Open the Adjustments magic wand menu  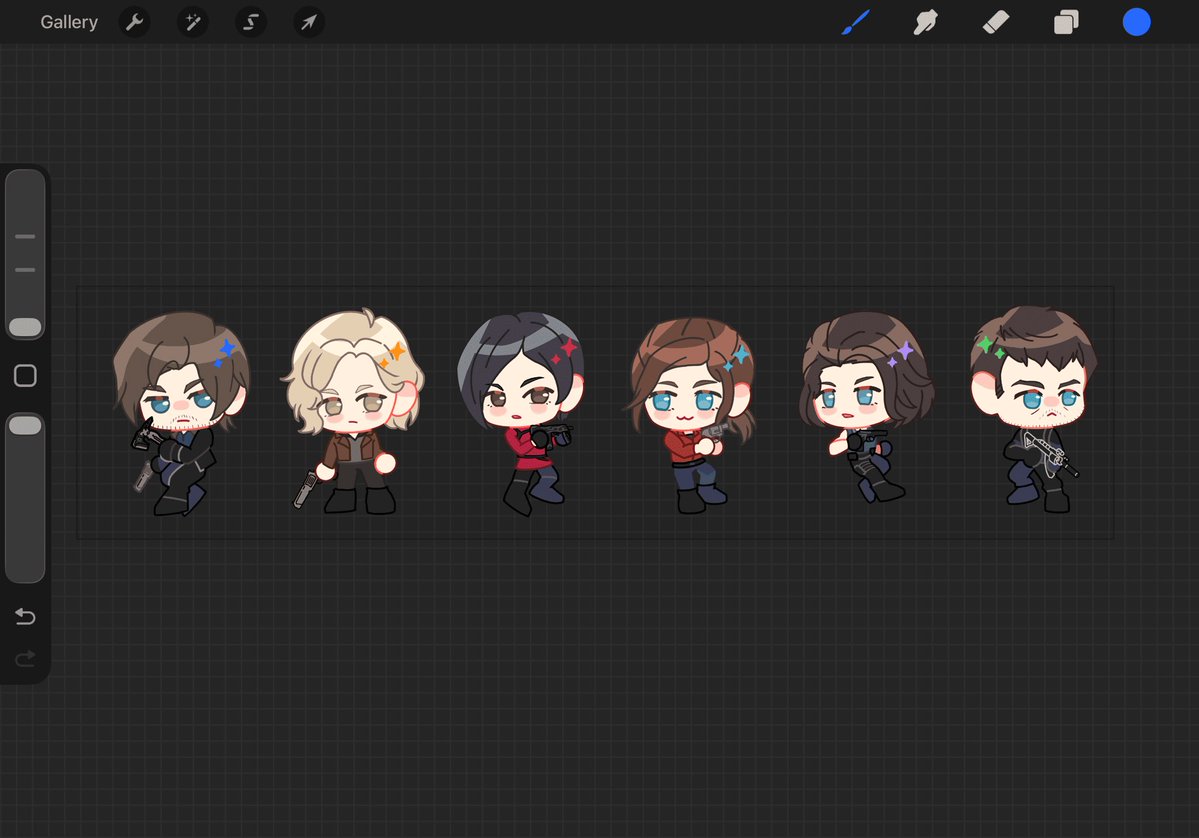click(x=193, y=22)
